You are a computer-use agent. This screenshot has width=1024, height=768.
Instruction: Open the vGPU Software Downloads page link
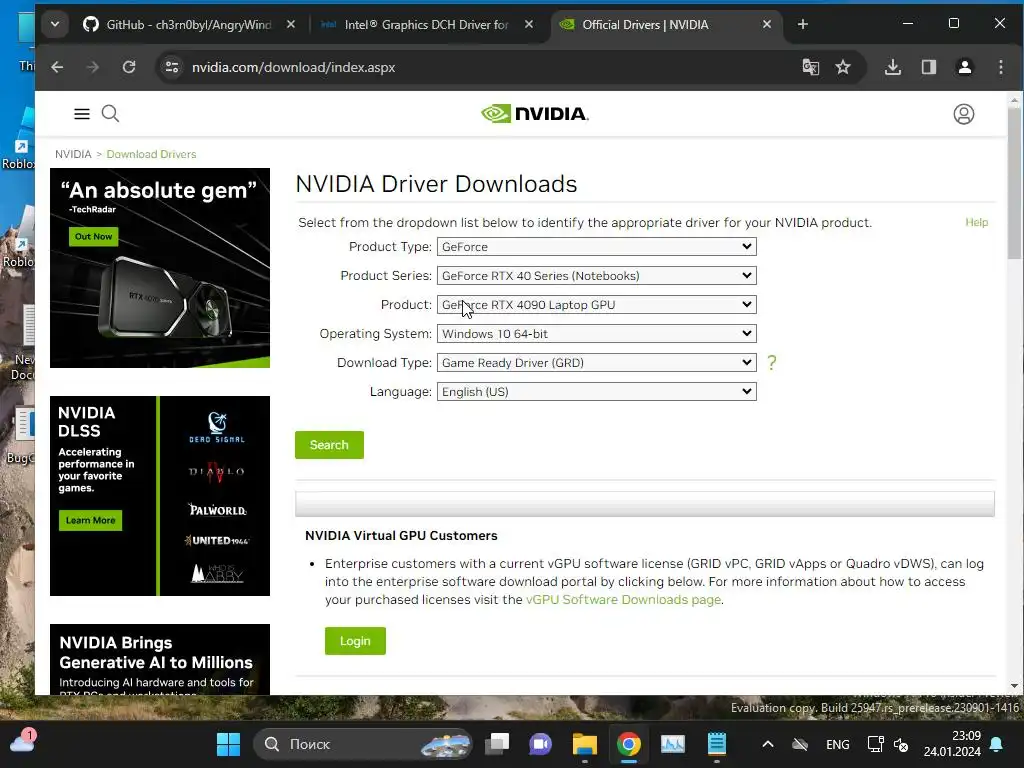pyautogui.click(x=624, y=600)
